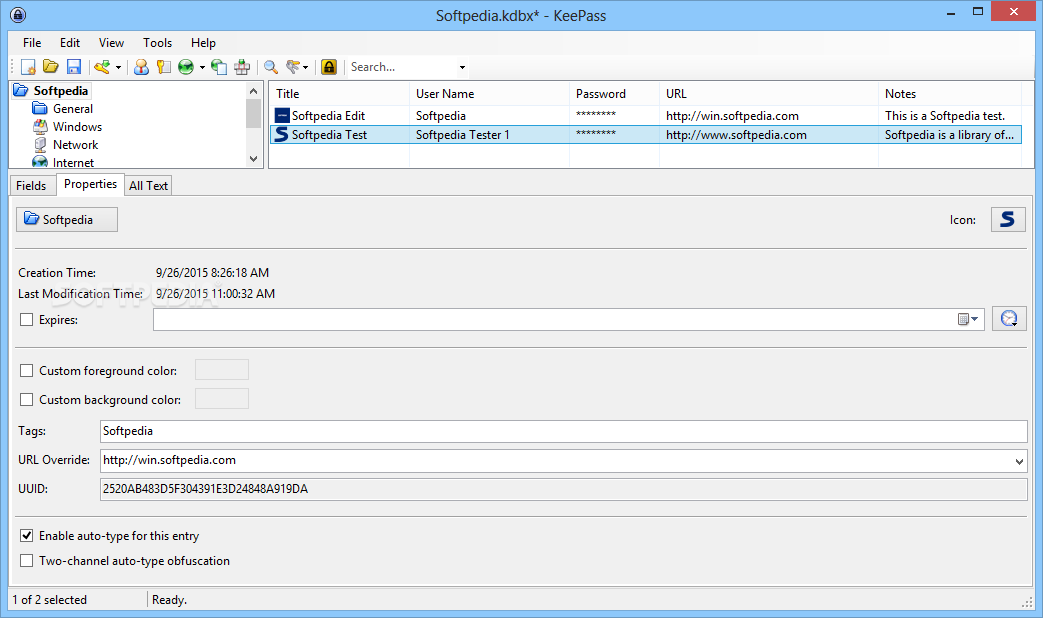This screenshot has width=1043, height=618.
Task: Switch to the All Text tab
Action: pos(148,186)
